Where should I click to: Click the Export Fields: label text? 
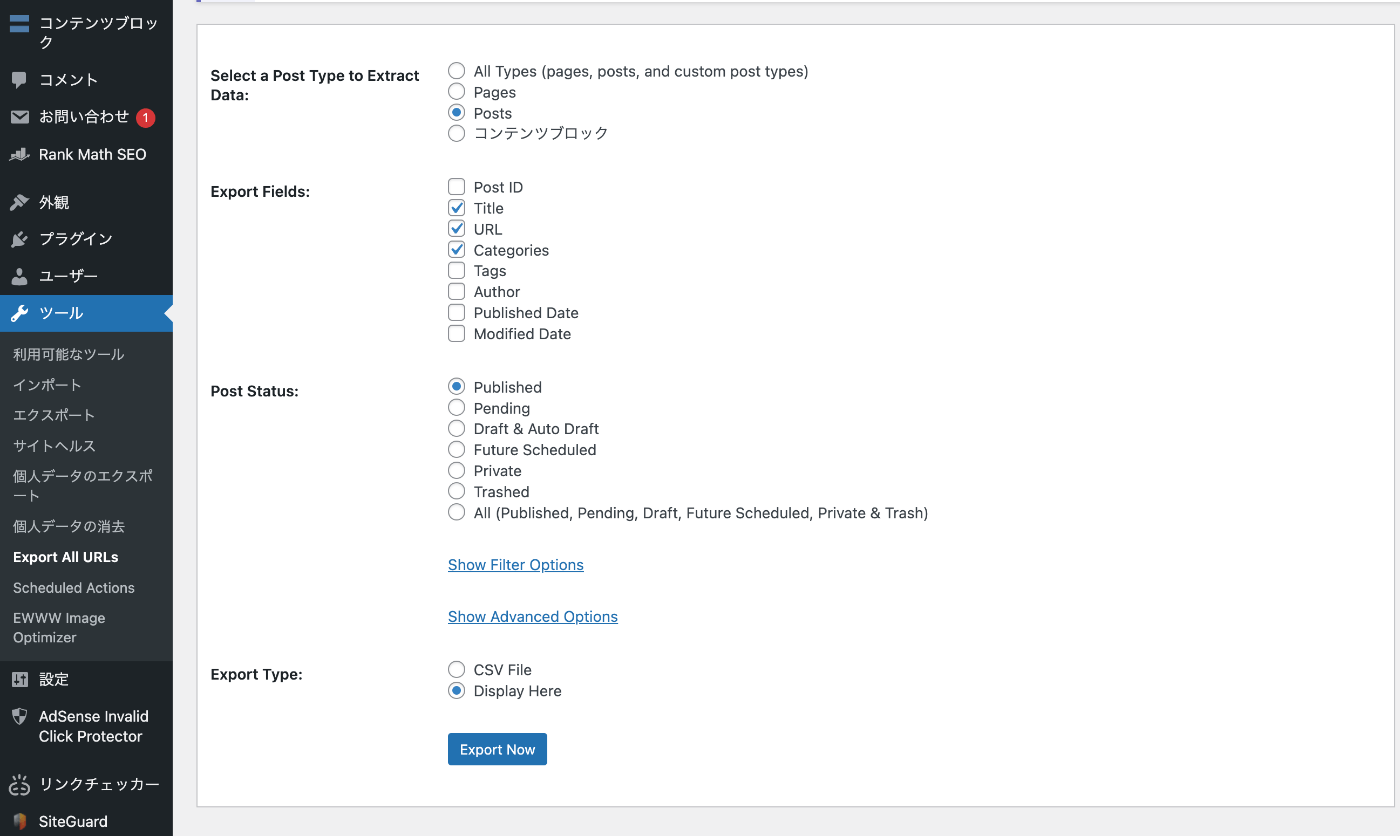tap(260, 192)
